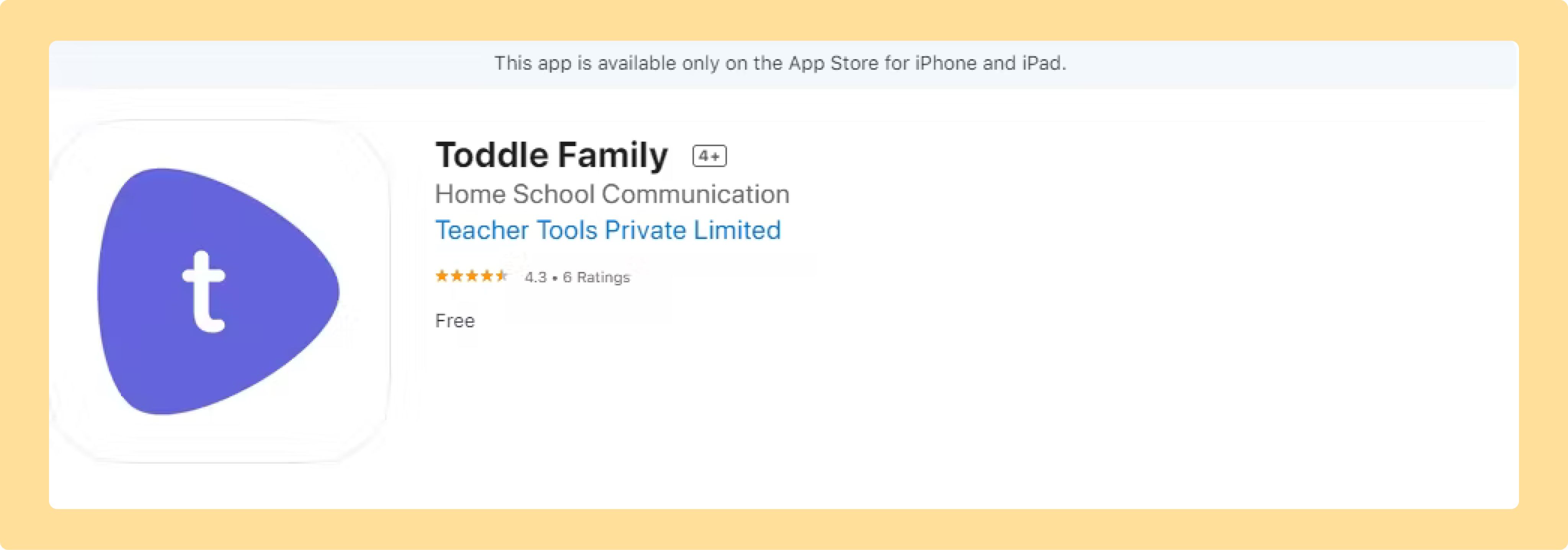Select the second orange rating star
The image size is (1568, 550).
coord(457,276)
